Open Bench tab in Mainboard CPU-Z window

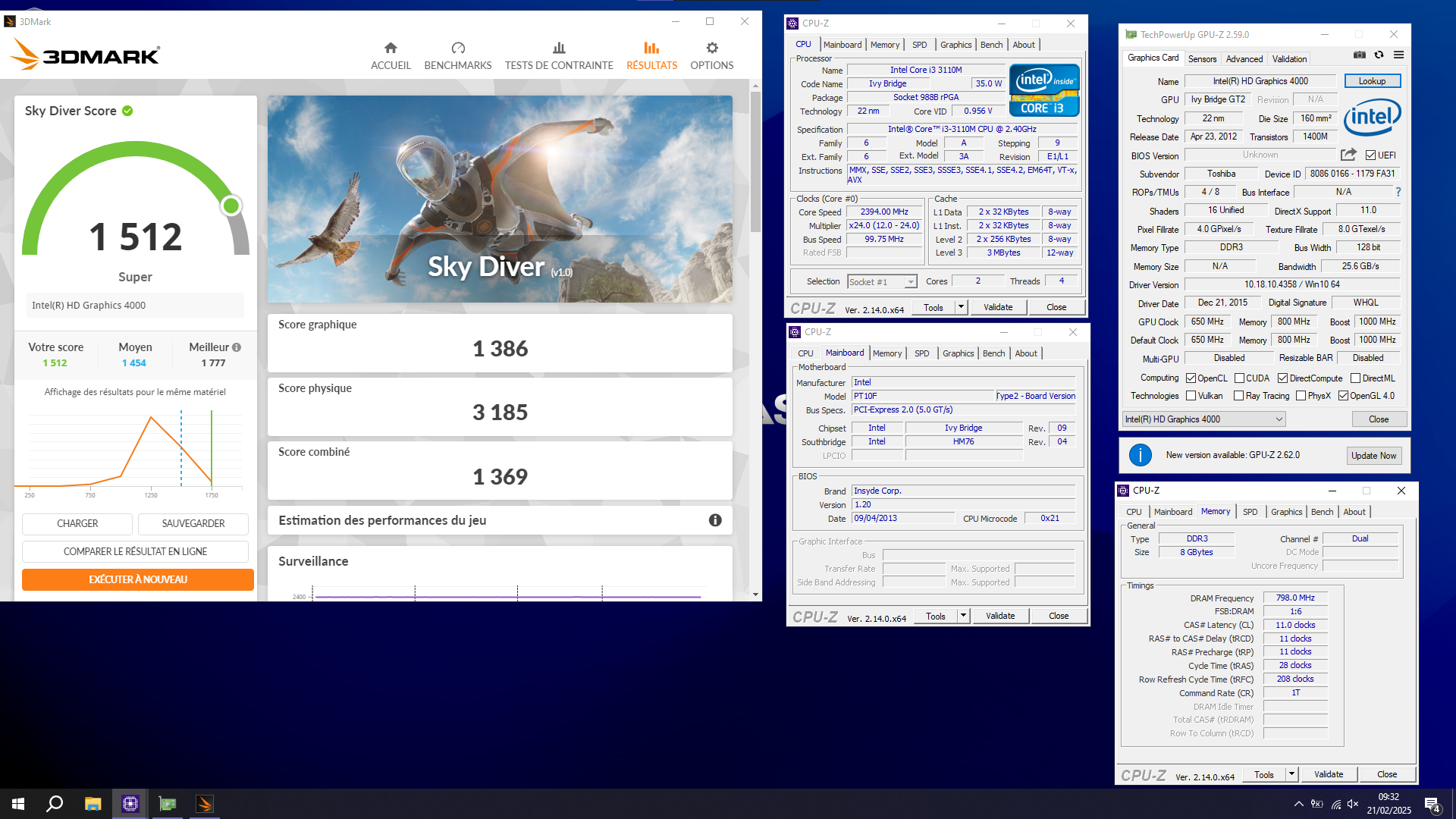993,353
